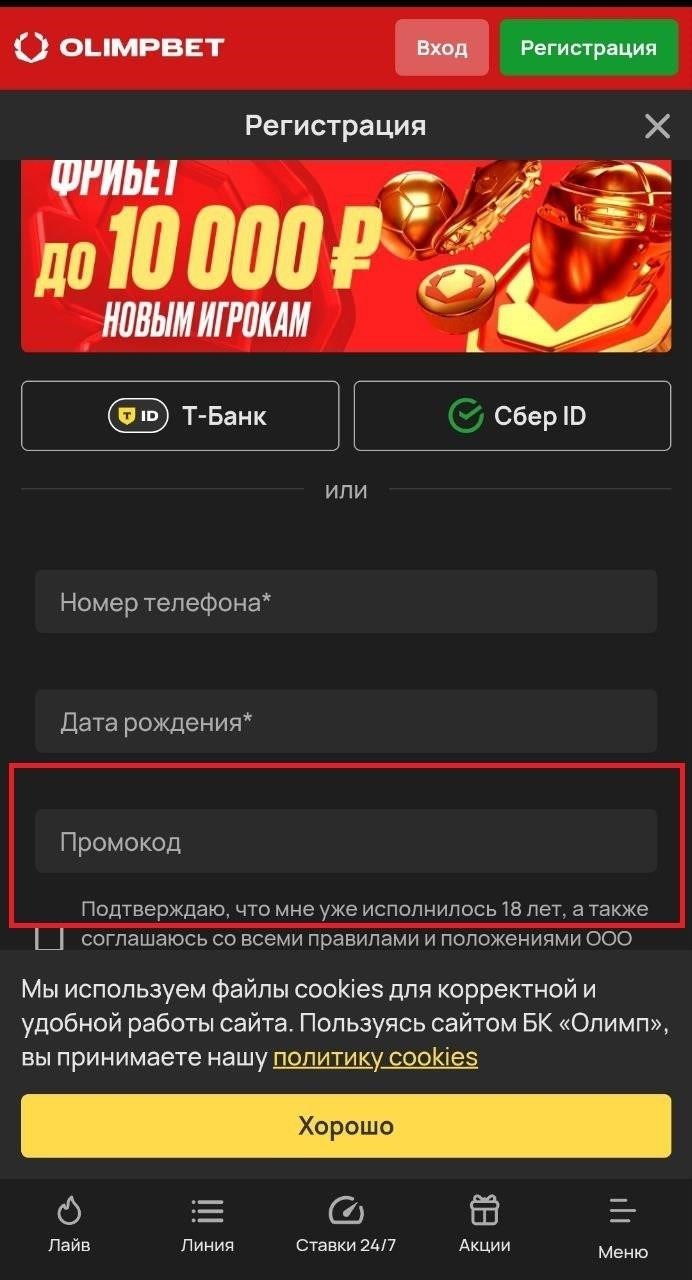Check the 18 years confirmation checkbox
The width and height of the screenshot is (692, 1280).
pyautogui.click(x=49, y=936)
